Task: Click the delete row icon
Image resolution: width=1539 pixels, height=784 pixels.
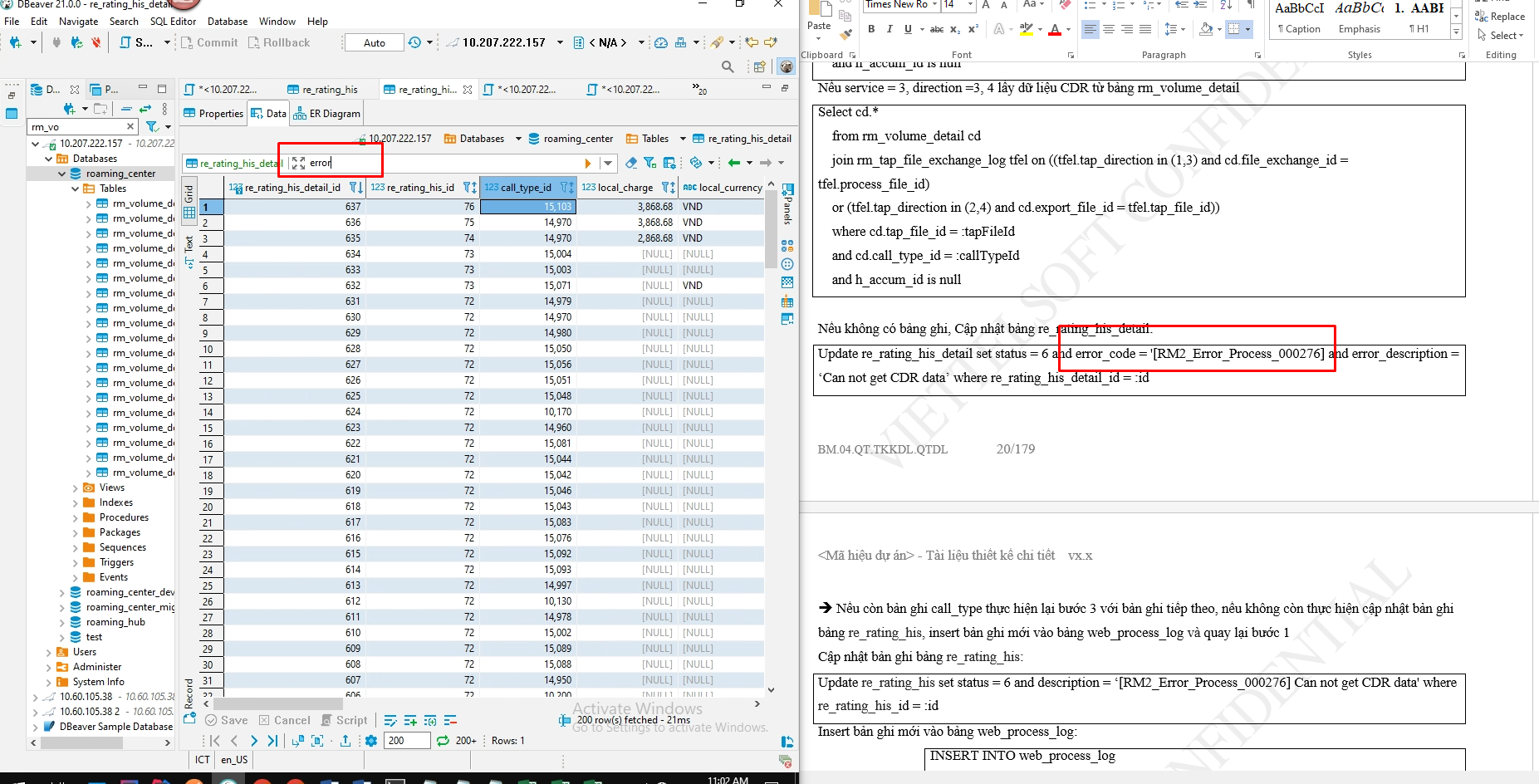Action: 450,721
